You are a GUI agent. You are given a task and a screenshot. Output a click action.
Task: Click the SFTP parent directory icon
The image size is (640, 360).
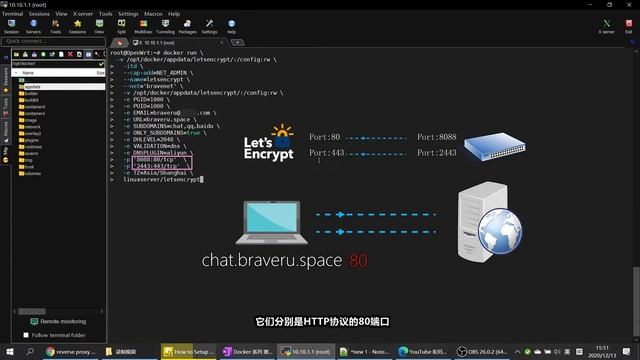pyautogui.click(x=16, y=54)
